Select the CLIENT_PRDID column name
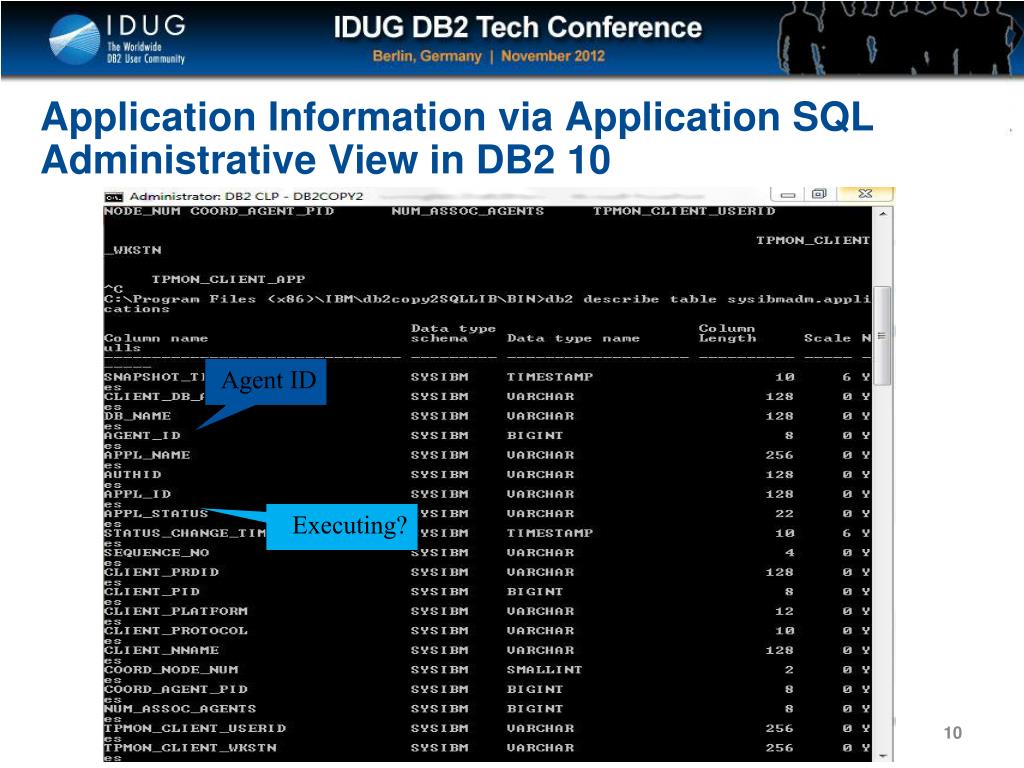1024x768 pixels. click(161, 572)
